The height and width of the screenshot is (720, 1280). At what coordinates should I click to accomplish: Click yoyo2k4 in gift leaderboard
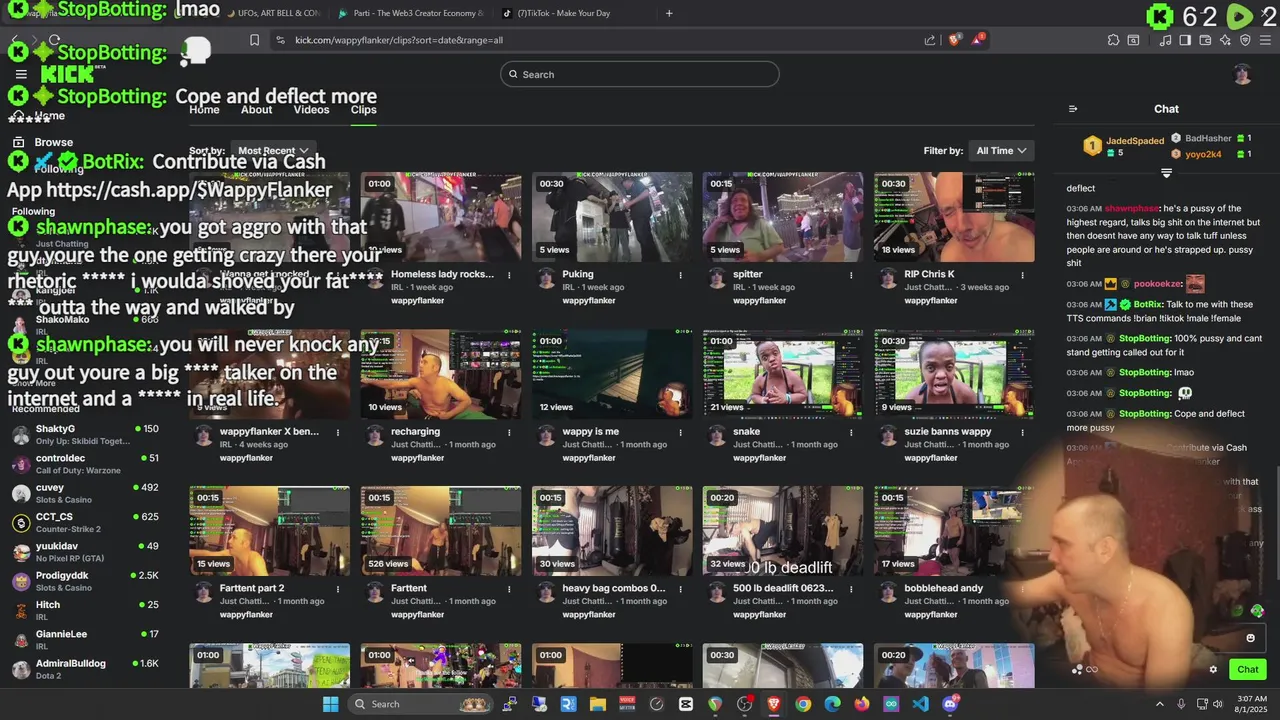pos(1203,155)
